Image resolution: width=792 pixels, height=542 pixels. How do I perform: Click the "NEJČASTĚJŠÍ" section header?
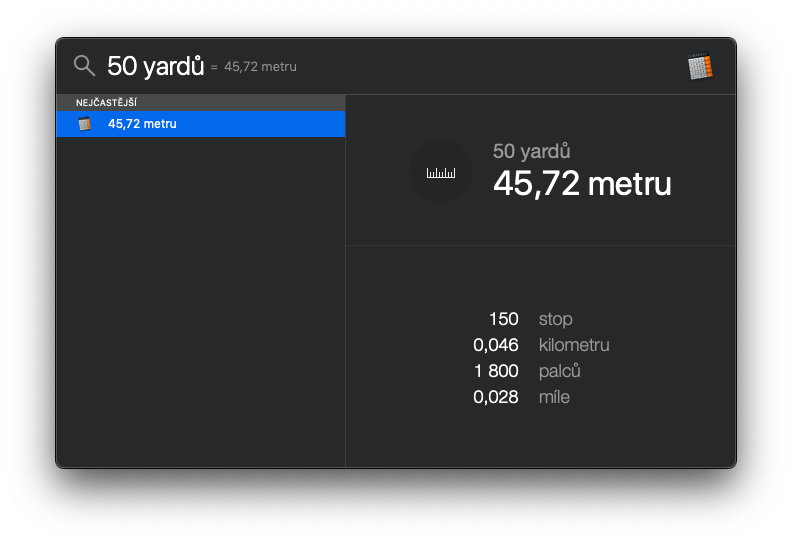pyautogui.click(x=106, y=102)
